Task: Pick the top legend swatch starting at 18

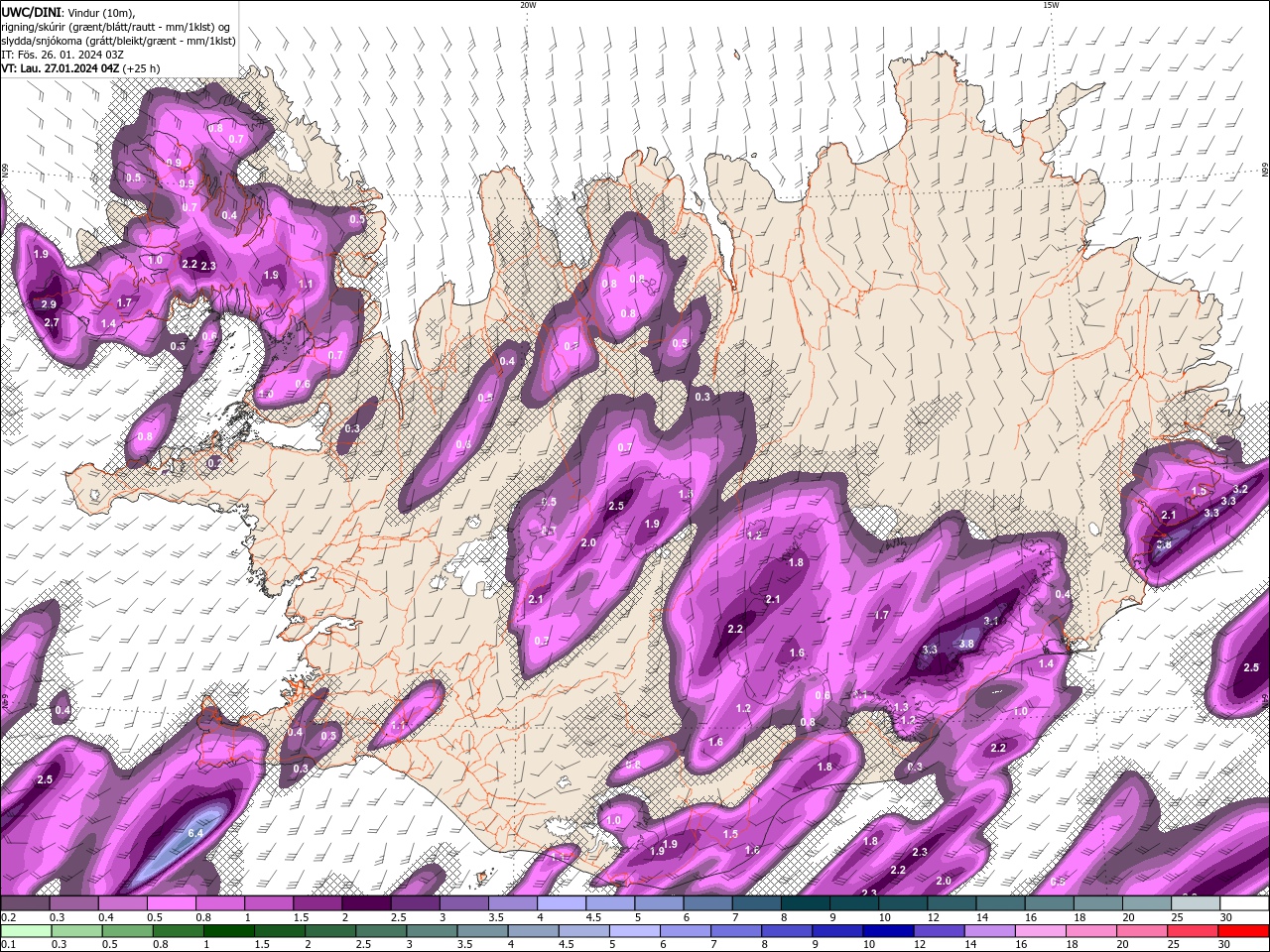Action: coord(1098,903)
